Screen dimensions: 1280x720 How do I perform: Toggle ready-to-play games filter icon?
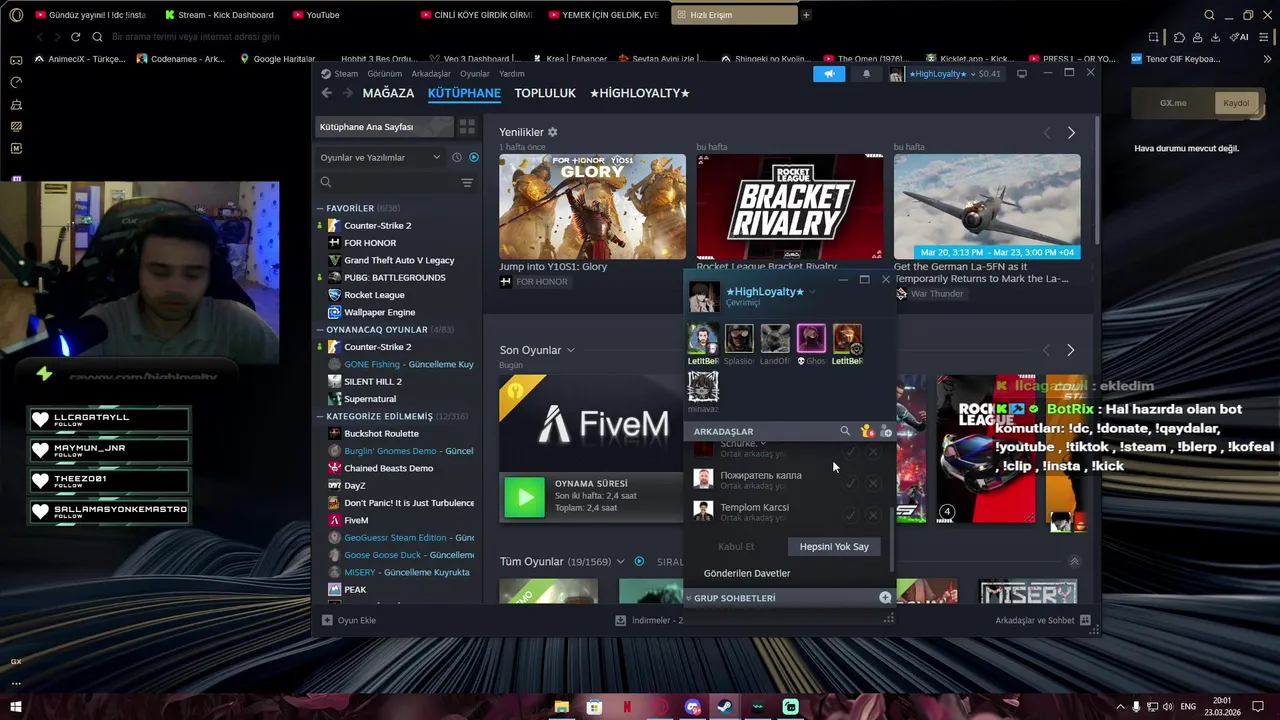pyautogui.click(x=474, y=157)
